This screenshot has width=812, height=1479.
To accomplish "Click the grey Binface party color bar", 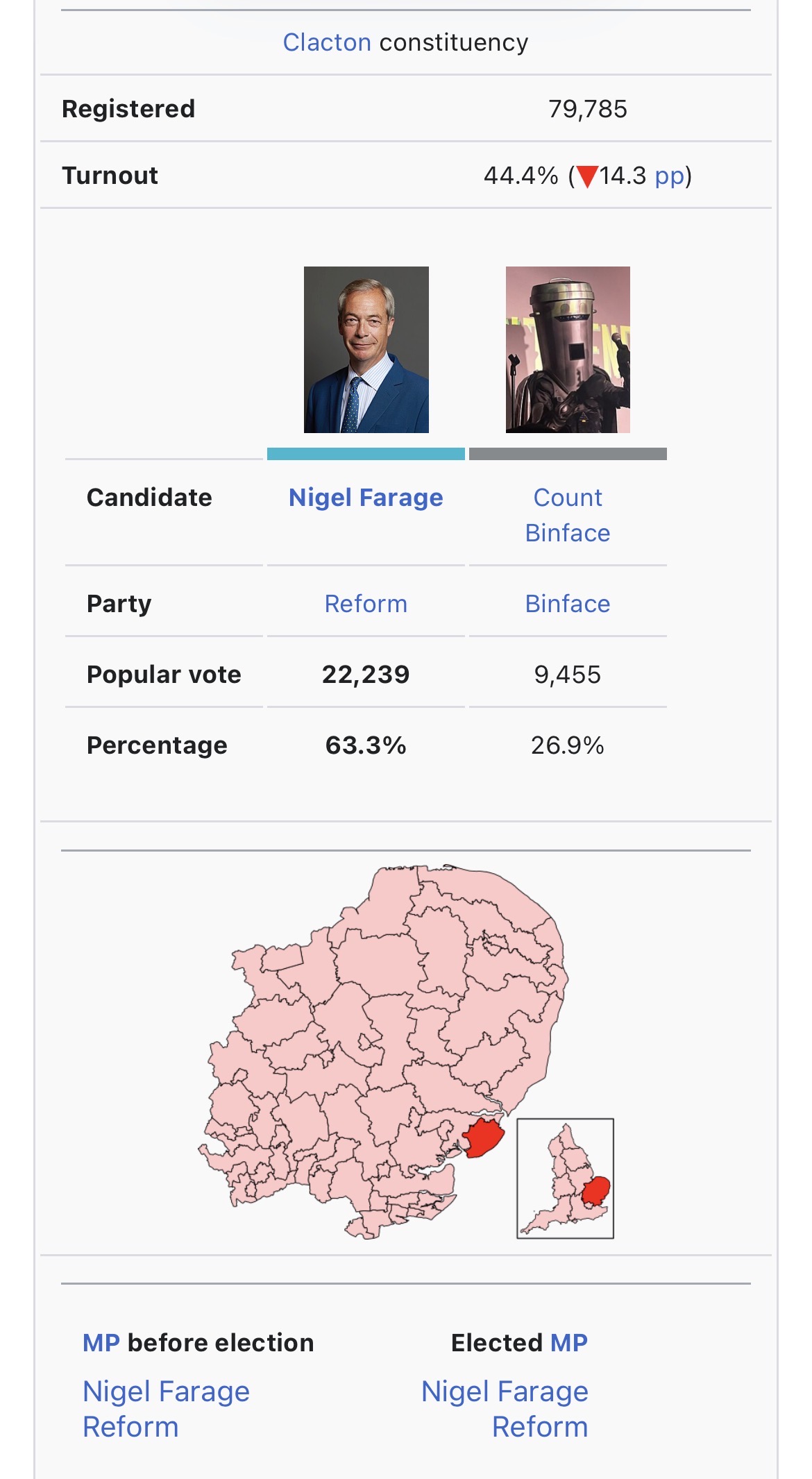I will tap(568, 454).
